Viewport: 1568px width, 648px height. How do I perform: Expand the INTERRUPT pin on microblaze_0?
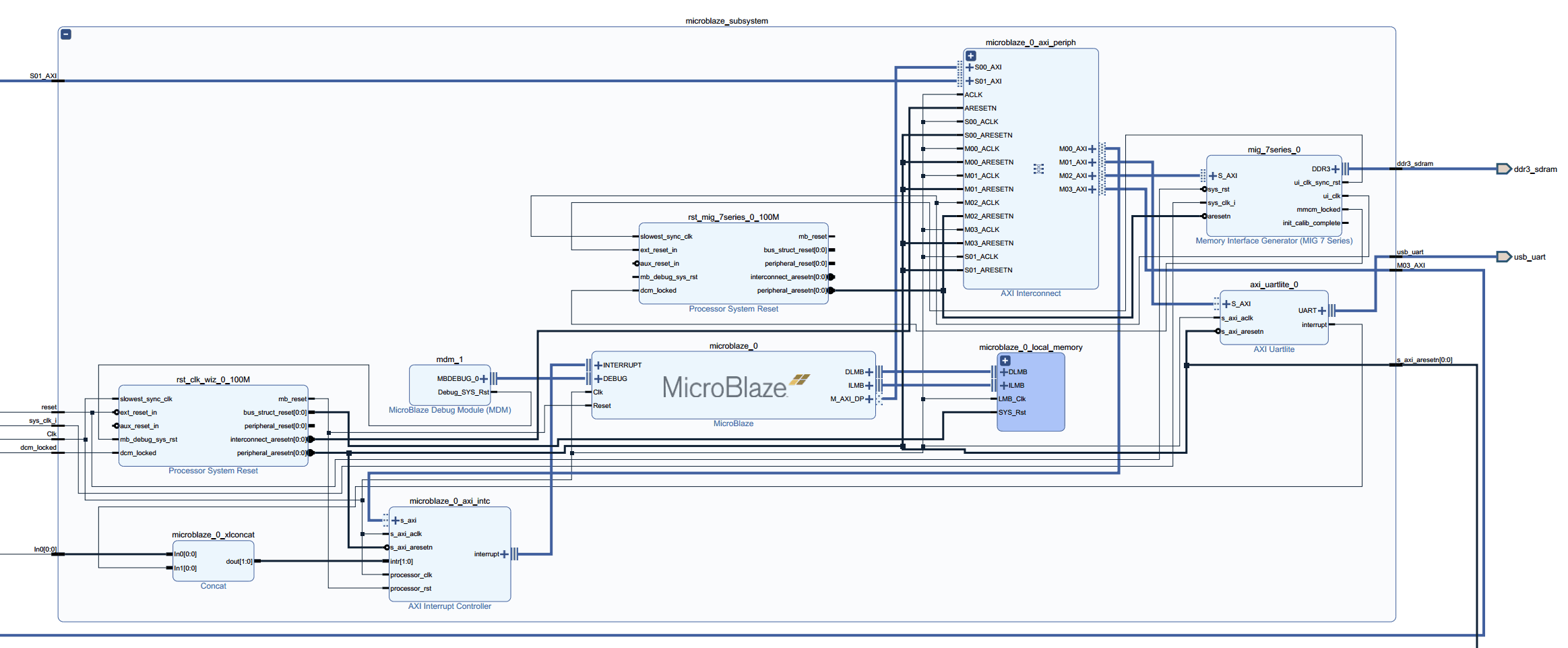(598, 365)
